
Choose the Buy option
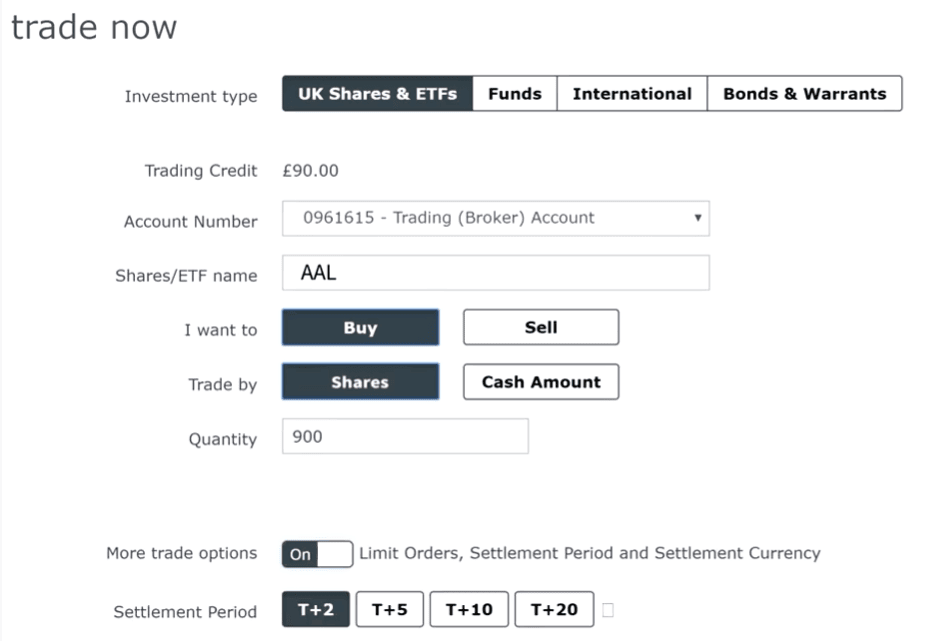coord(361,327)
